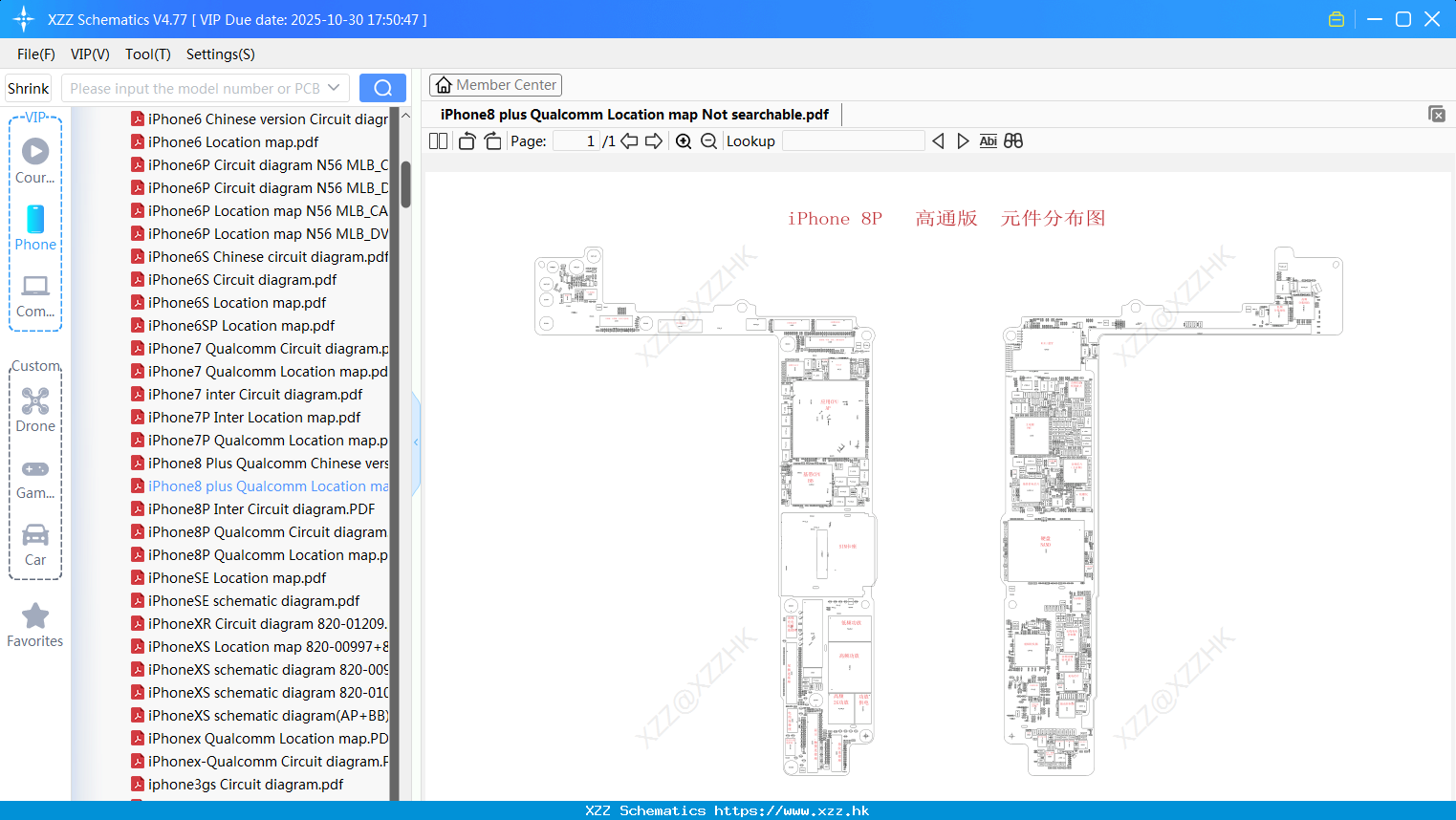Click the yellow briefcase icon in title bar
This screenshot has width=1456, height=820.
pyautogui.click(x=1336, y=19)
